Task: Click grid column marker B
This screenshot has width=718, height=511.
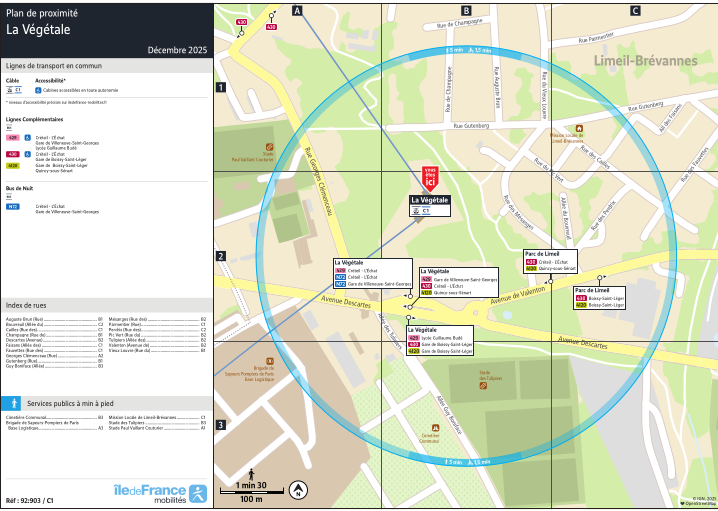Action: [466, 11]
